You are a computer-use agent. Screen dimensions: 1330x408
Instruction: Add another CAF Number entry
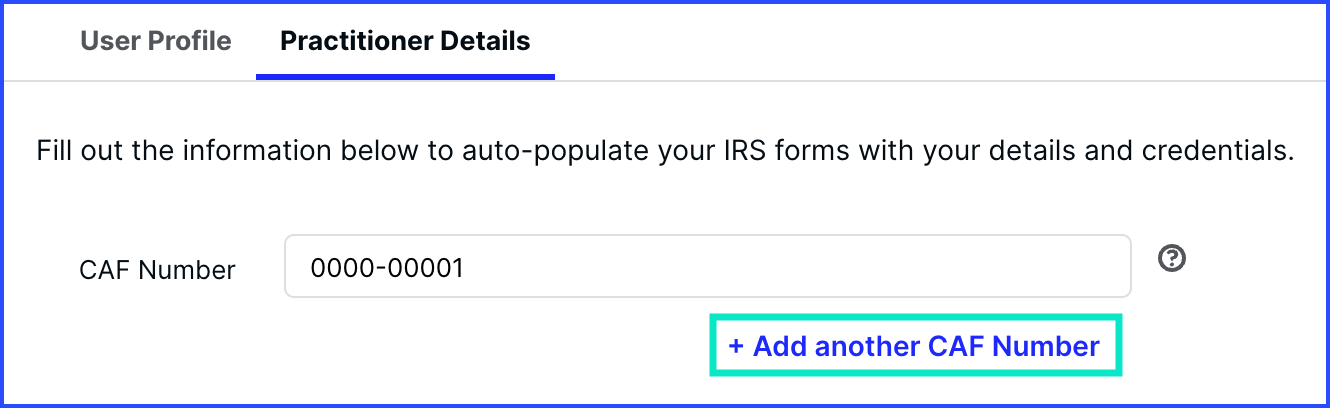coord(914,346)
